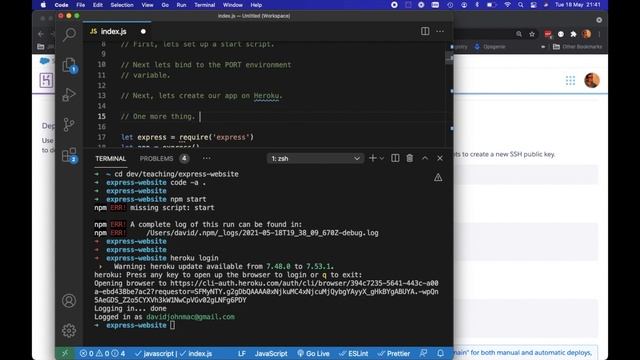Open the browser zoom search icon
This screenshot has width=640, height=360.
click(x=519, y=34)
